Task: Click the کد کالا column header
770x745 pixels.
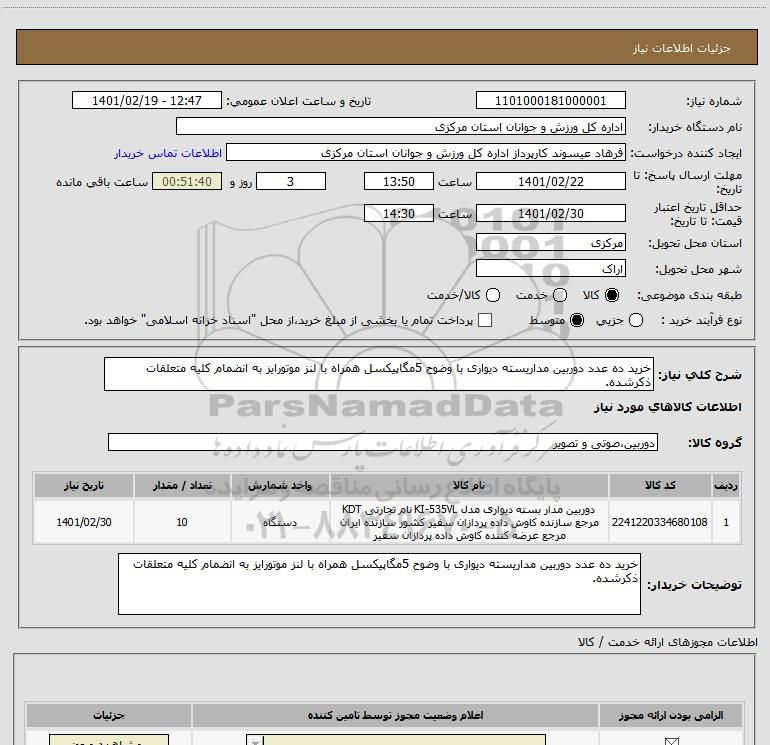Action: point(660,486)
